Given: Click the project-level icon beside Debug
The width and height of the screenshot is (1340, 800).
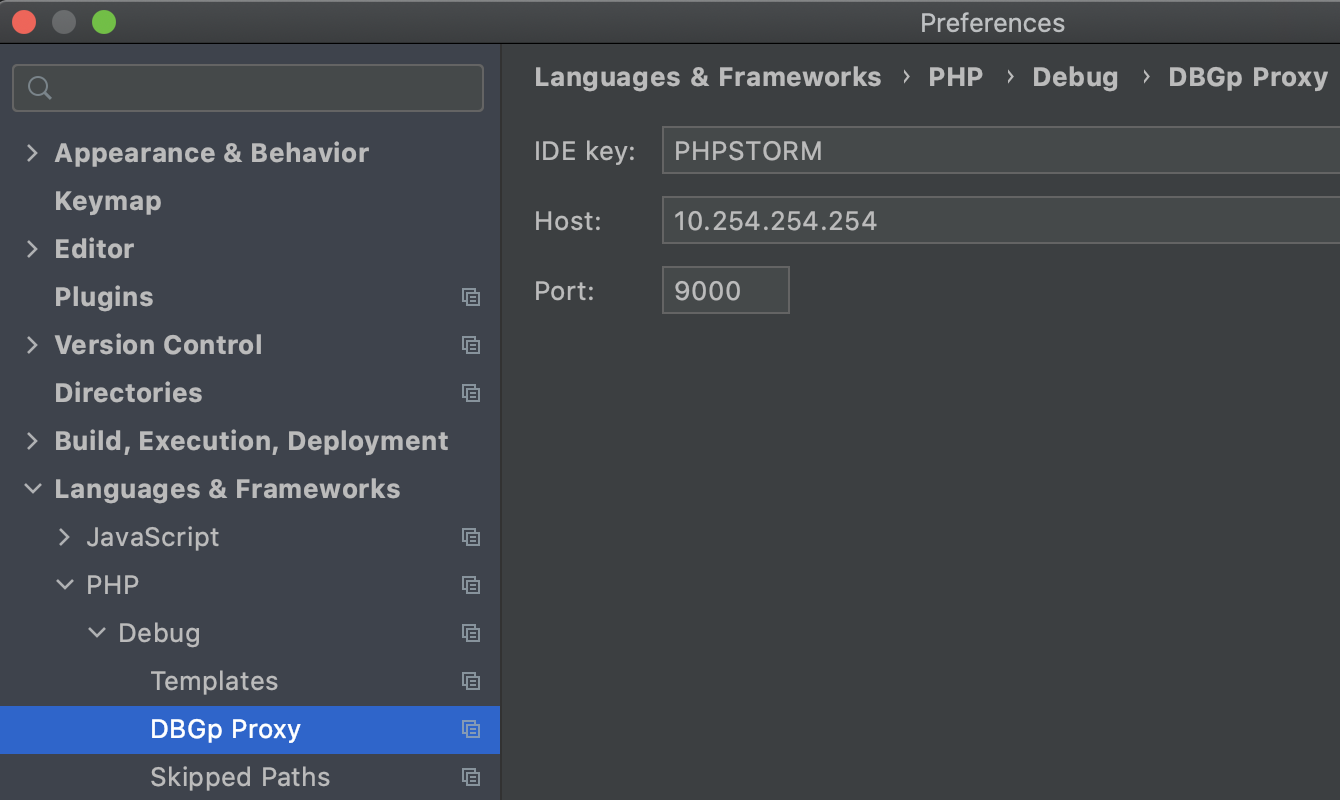Looking at the screenshot, I should pos(471,633).
